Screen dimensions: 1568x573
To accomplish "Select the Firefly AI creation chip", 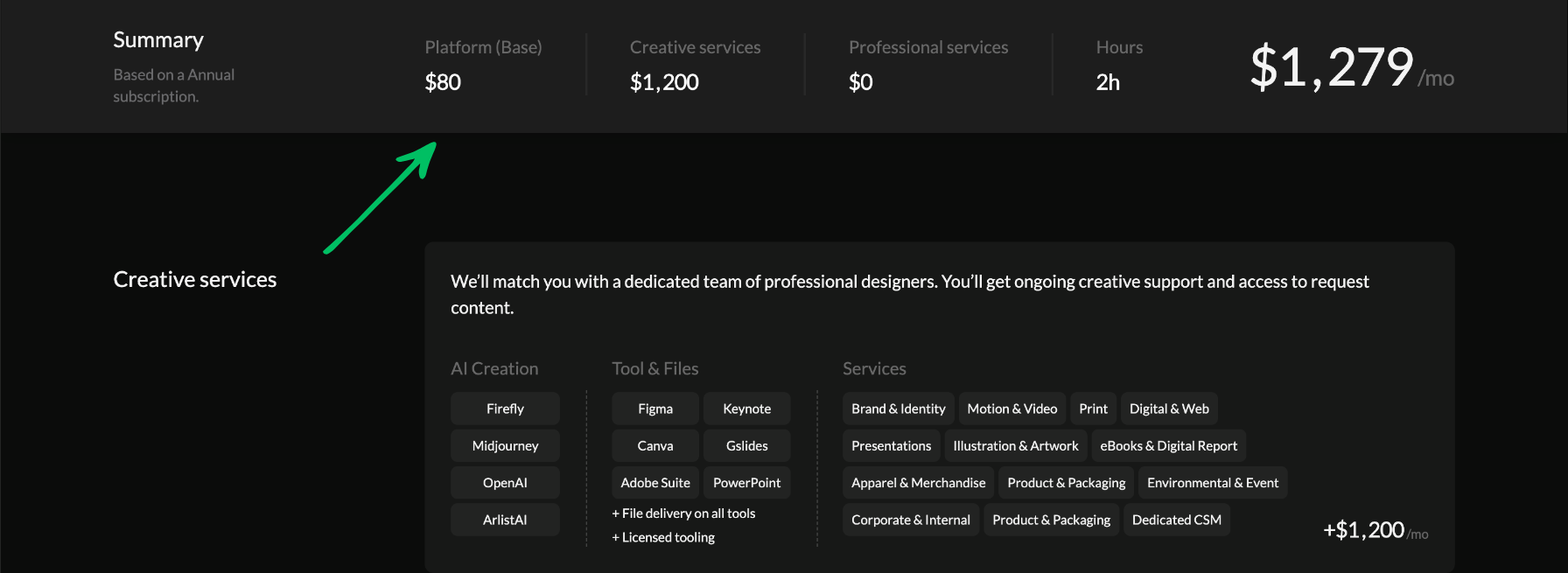I will pyautogui.click(x=505, y=409).
